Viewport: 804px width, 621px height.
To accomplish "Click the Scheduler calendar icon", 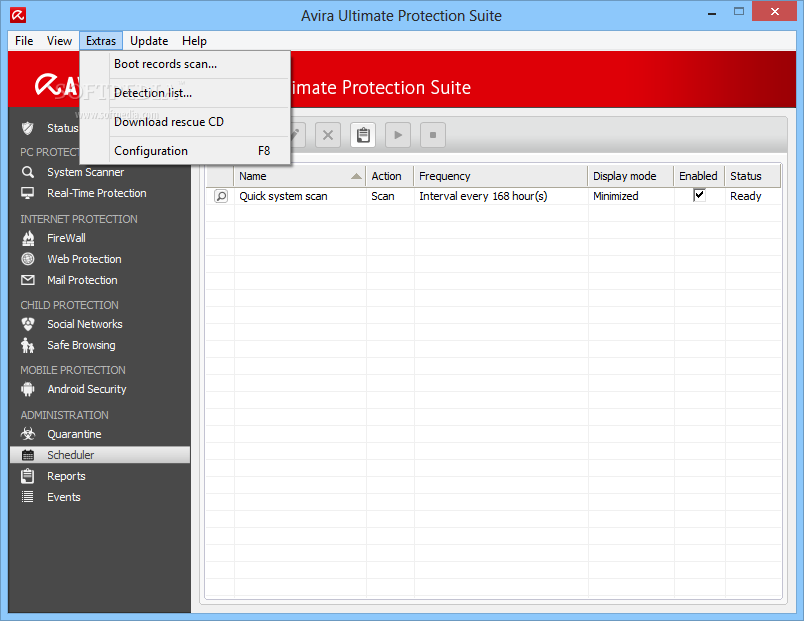I will (x=28, y=455).
